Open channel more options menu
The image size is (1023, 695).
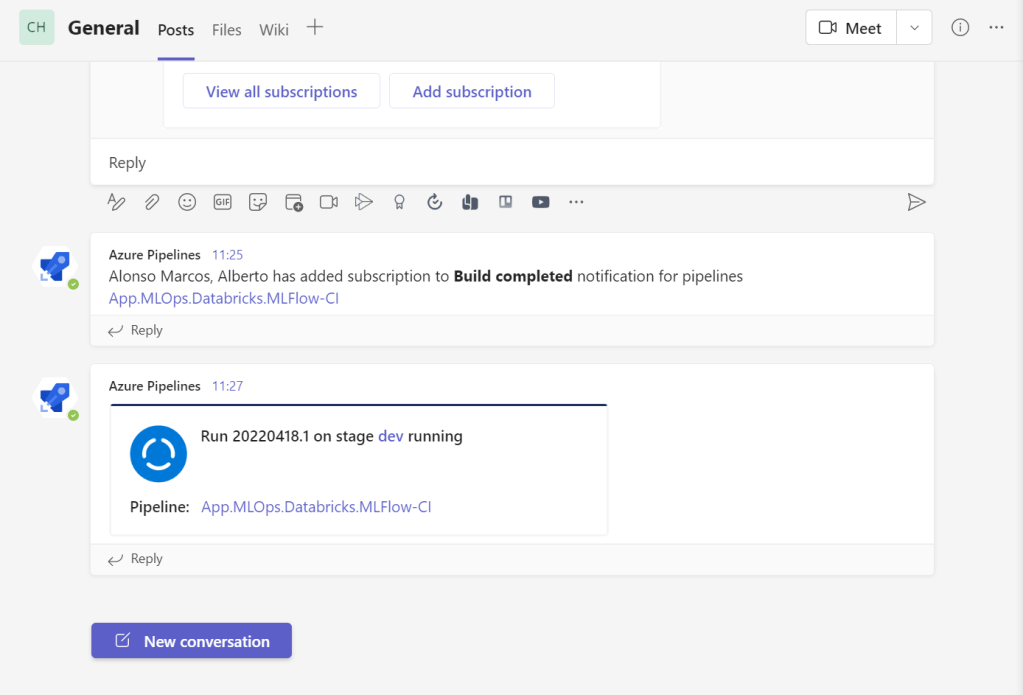(996, 28)
